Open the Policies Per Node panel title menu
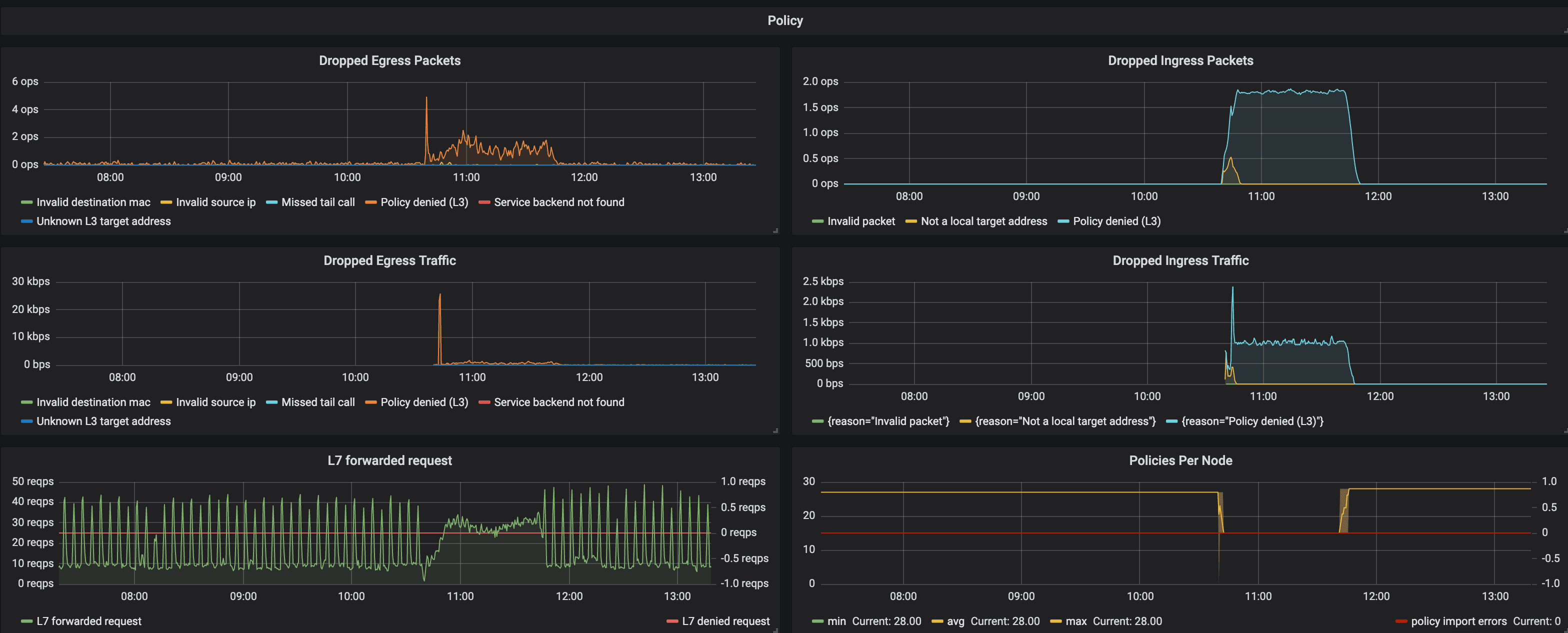Screen dimensions: 1568x633 pos(1180,461)
